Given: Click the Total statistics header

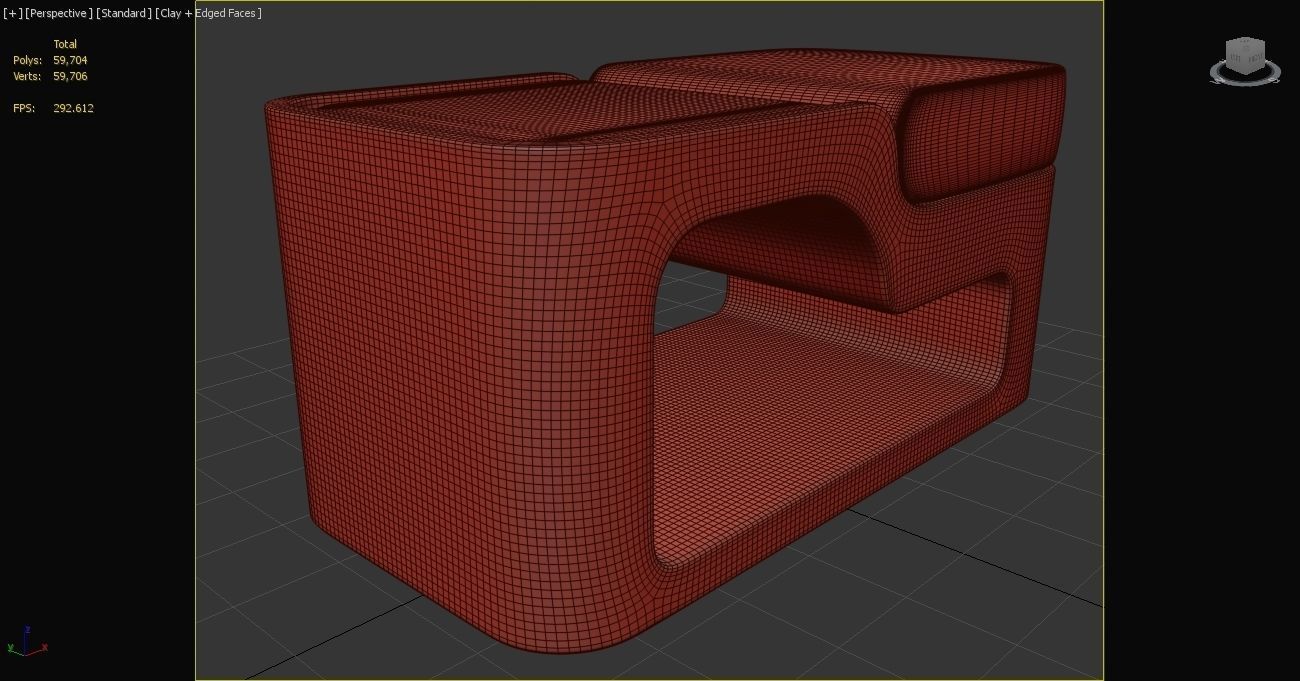Looking at the screenshot, I should click(65, 44).
